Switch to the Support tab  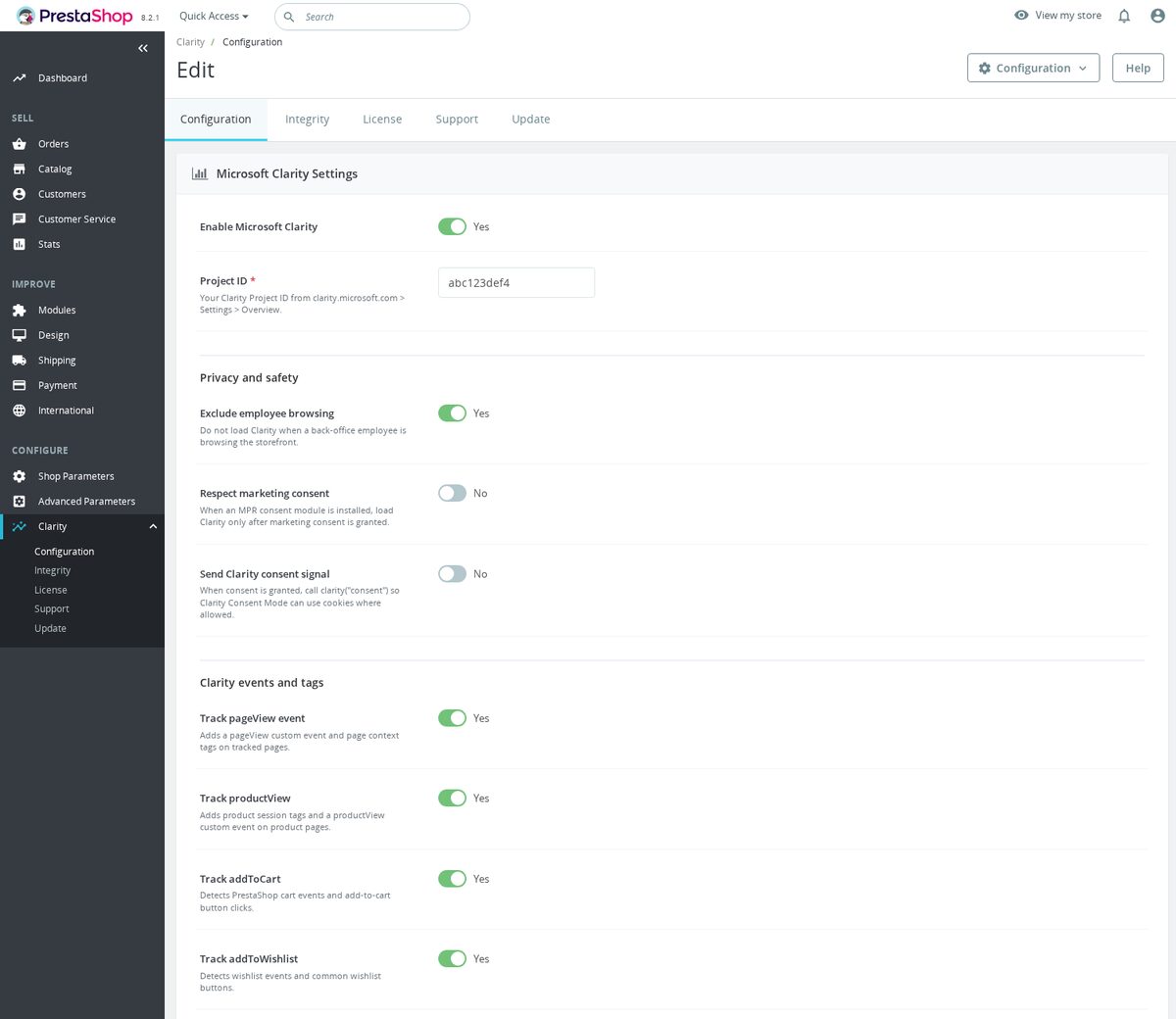click(x=457, y=120)
